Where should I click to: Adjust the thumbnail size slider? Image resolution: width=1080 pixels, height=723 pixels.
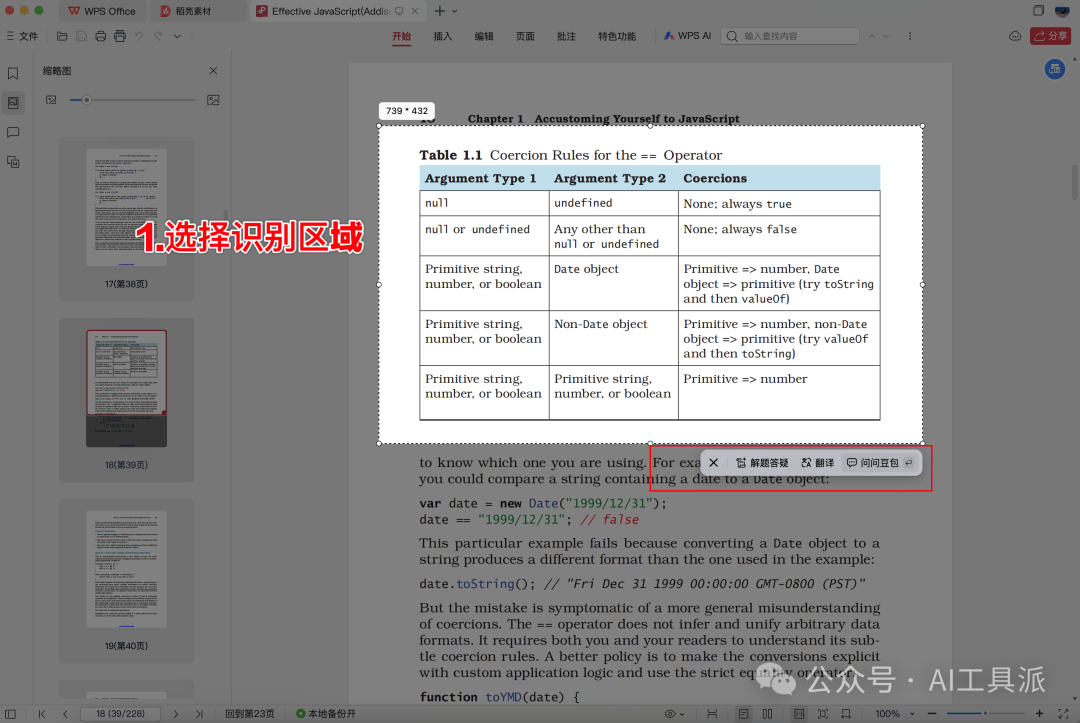tap(87, 100)
